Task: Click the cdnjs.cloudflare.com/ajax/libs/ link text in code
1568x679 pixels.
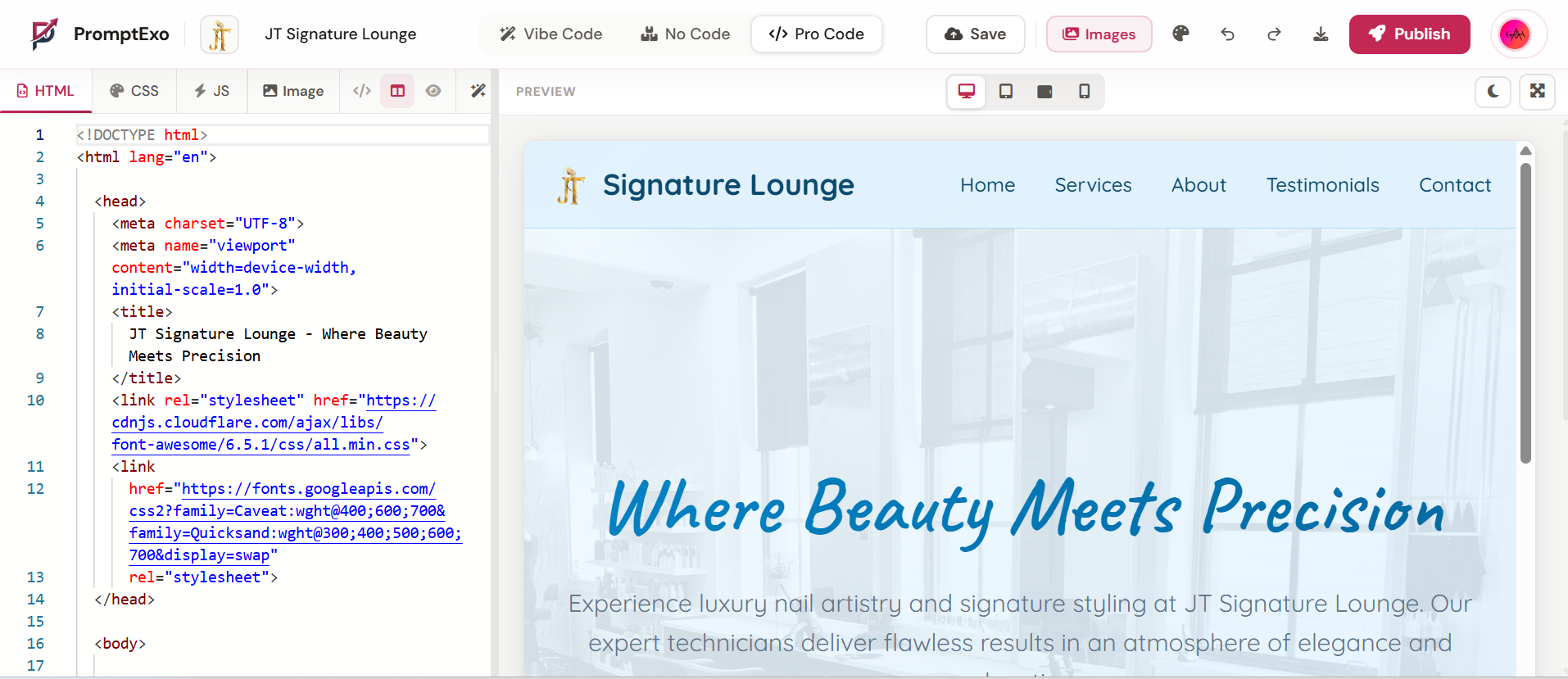Action: (247, 423)
